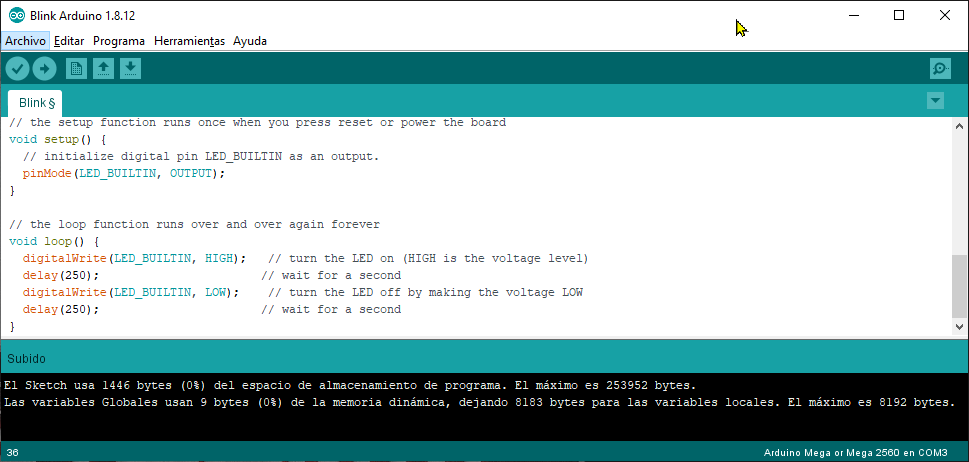969x462 pixels.
Task: Open the Archivo menu
Action: tap(25, 41)
